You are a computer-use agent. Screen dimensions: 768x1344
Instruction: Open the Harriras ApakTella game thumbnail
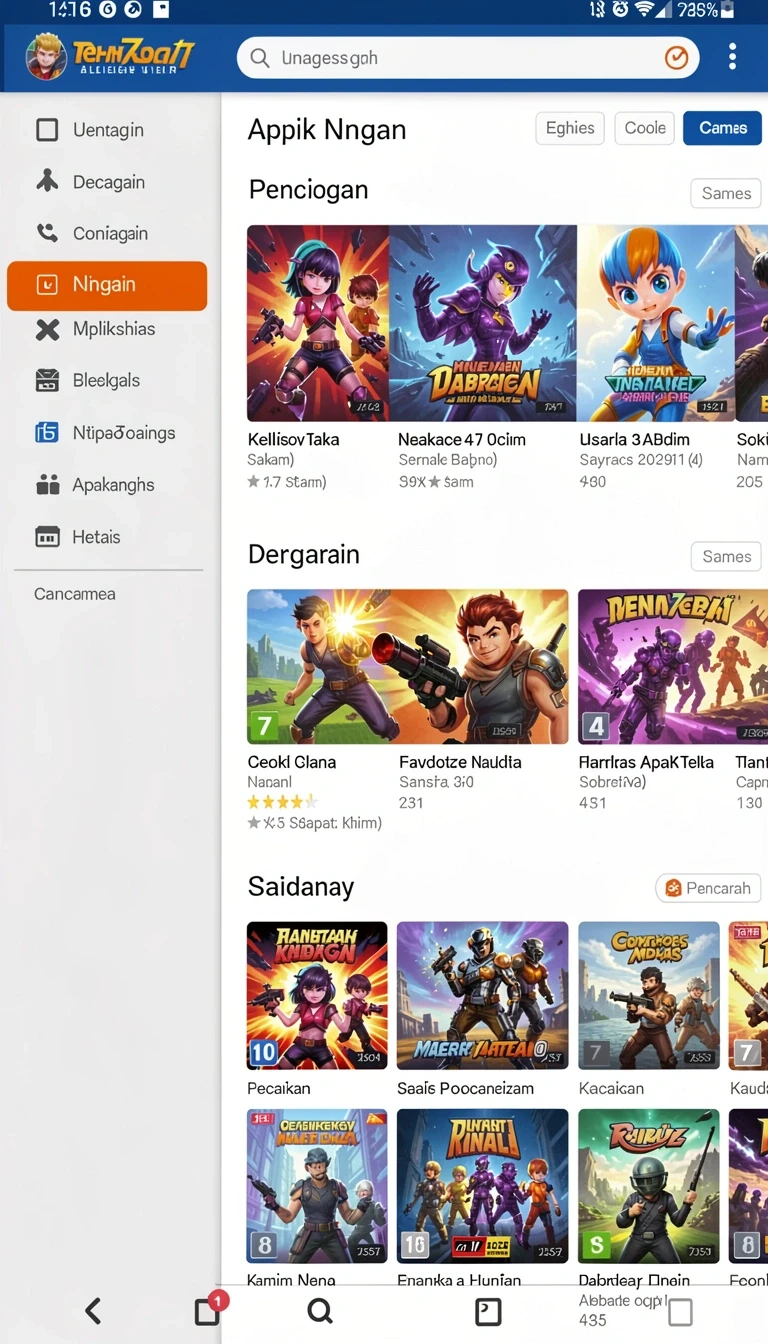(x=673, y=667)
